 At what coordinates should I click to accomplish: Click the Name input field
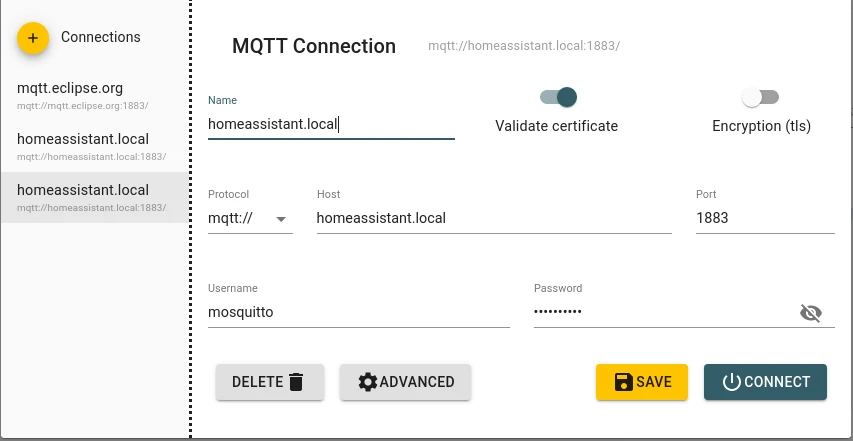point(331,125)
